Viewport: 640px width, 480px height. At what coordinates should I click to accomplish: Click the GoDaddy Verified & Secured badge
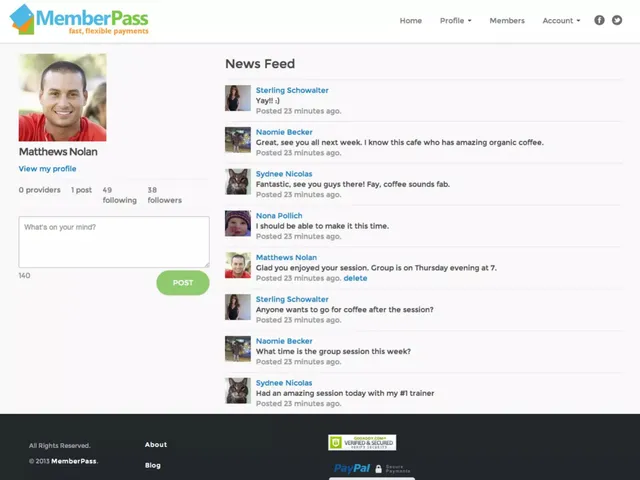(x=362, y=442)
